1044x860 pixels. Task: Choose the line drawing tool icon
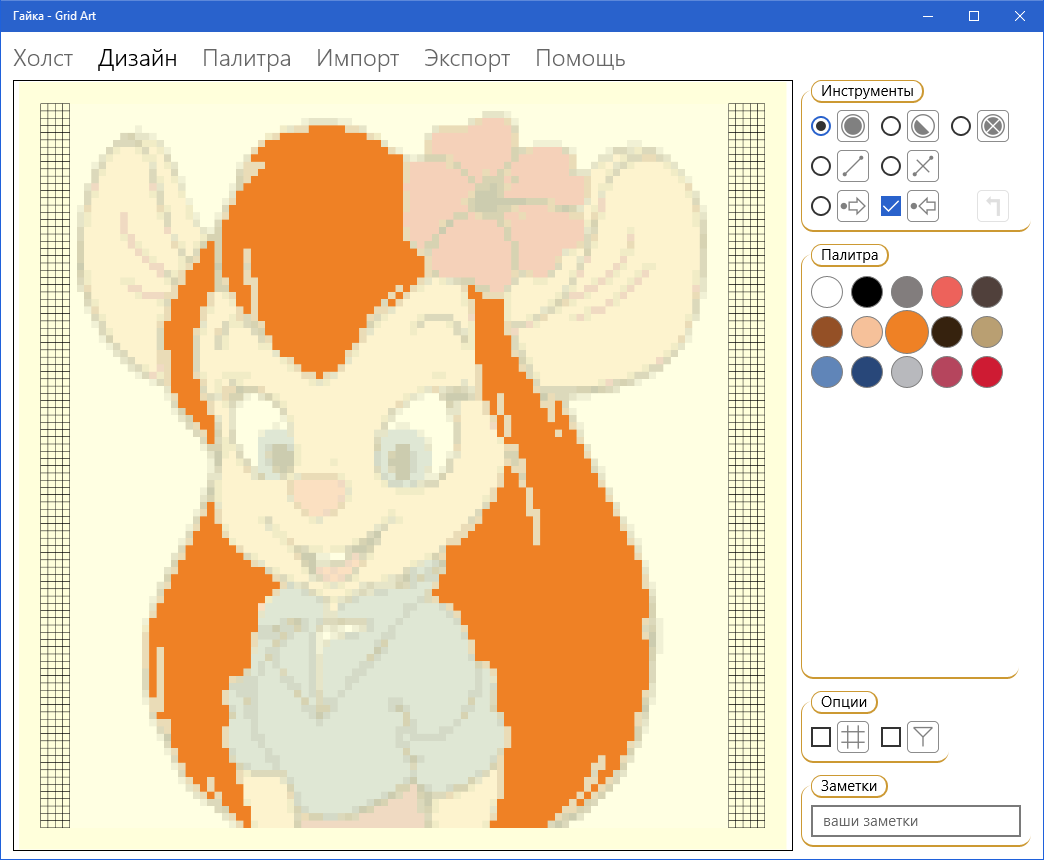point(853,166)
